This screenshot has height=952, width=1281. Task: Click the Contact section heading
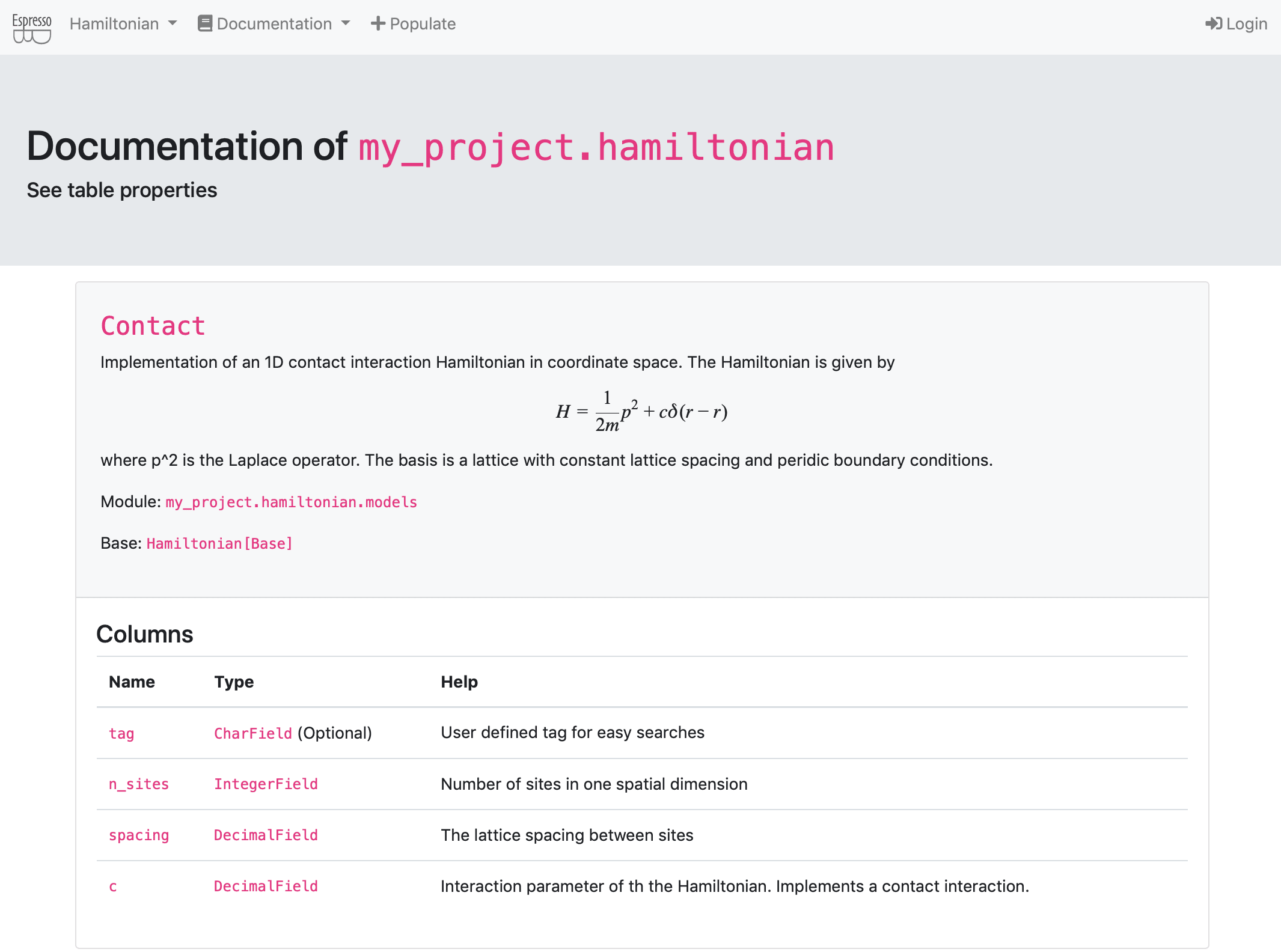pyautogui.click(x=153, y=325)
